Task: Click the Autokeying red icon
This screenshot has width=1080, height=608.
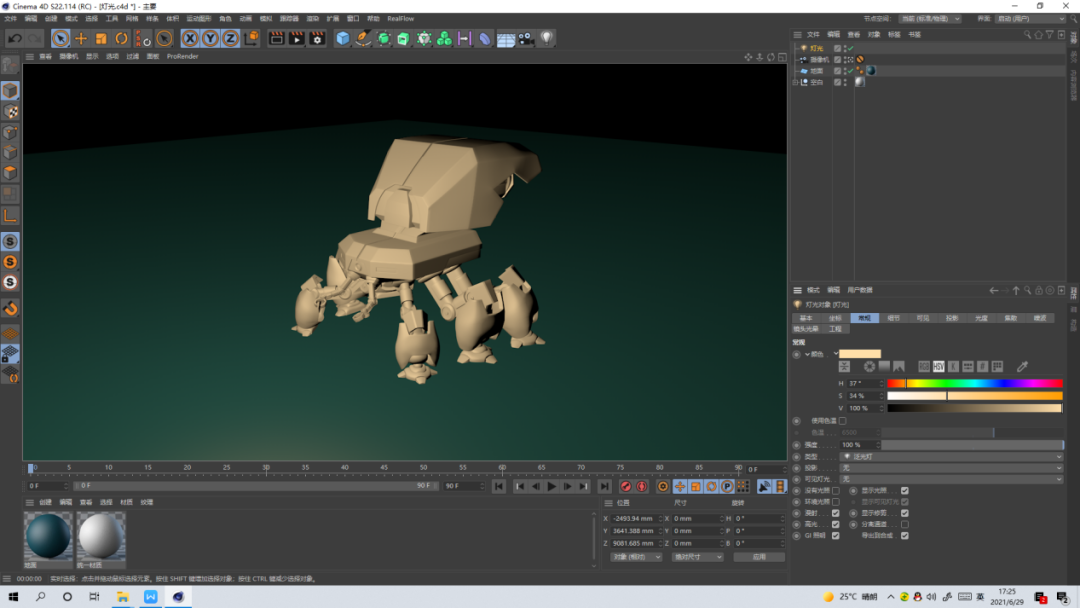Action: (x=641, y=486)
